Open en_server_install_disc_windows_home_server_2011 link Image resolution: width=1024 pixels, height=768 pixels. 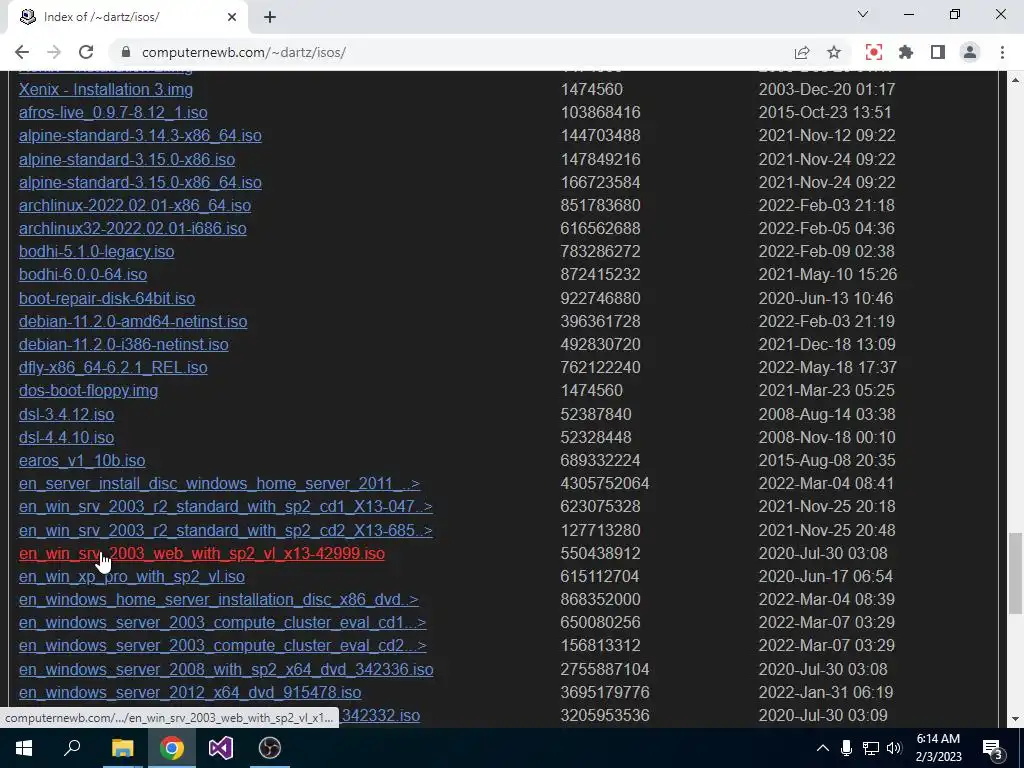[219, 484]
